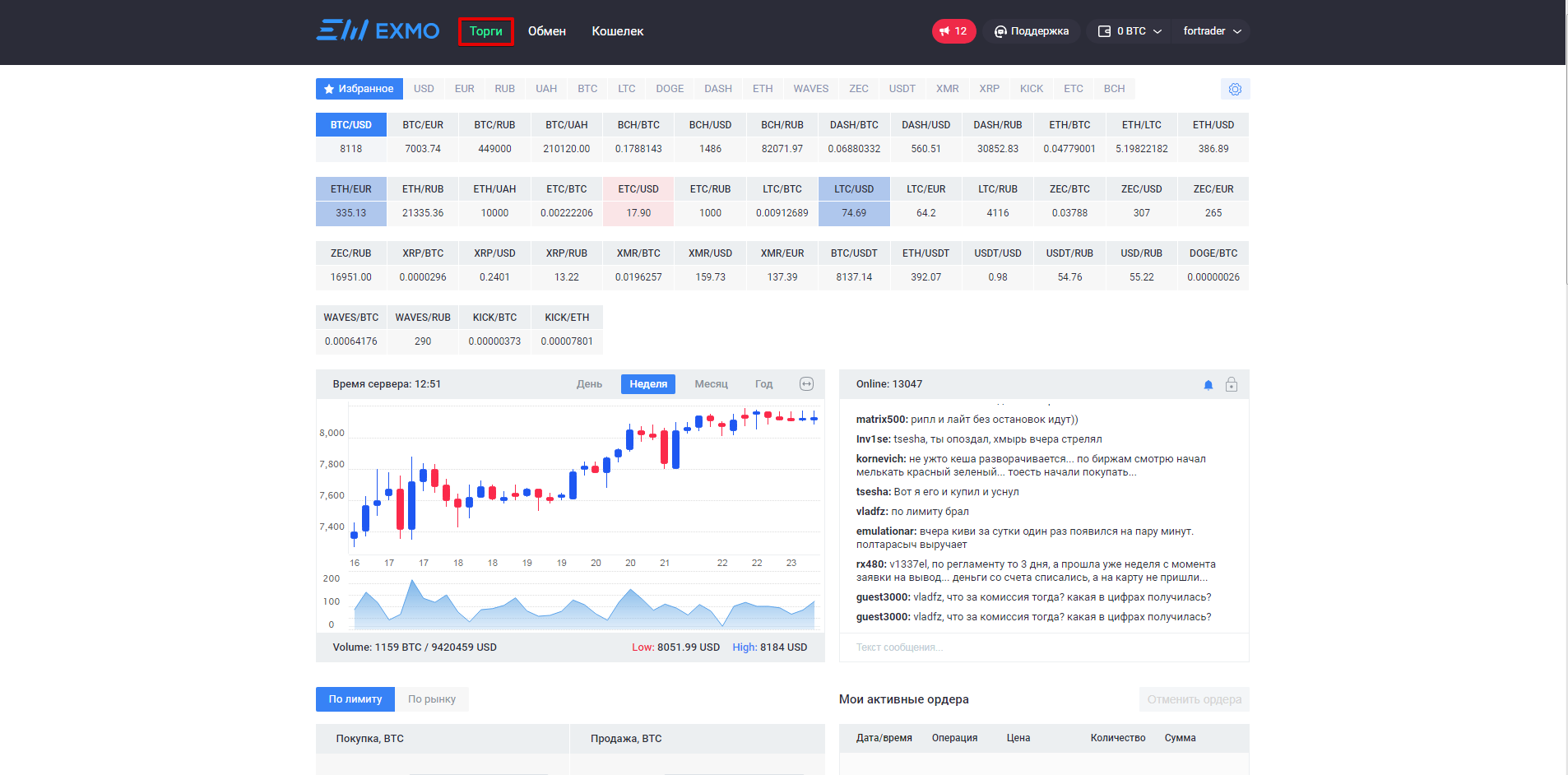Select По рынку order type
The height and width of the screenshot is (775, 1568).
tap(432, 699)
